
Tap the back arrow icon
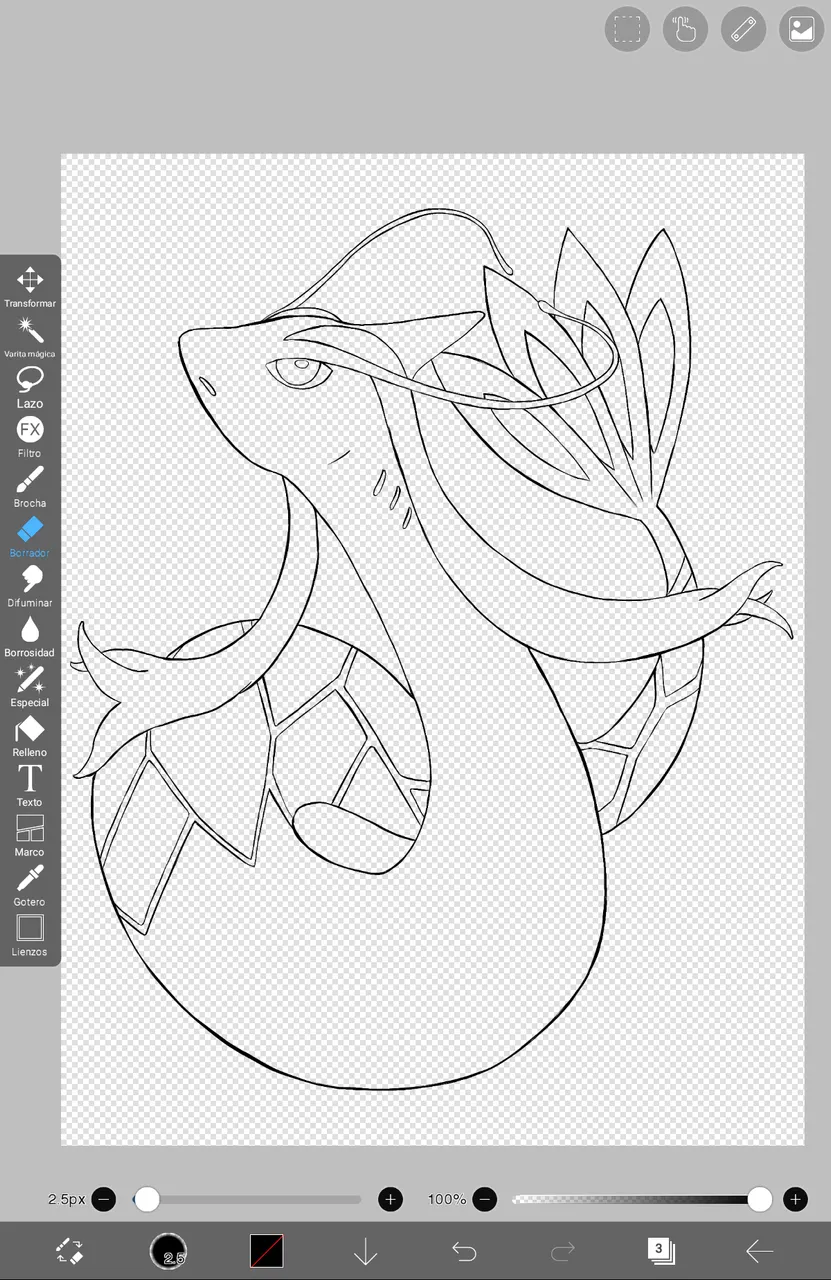[759, 1251]
